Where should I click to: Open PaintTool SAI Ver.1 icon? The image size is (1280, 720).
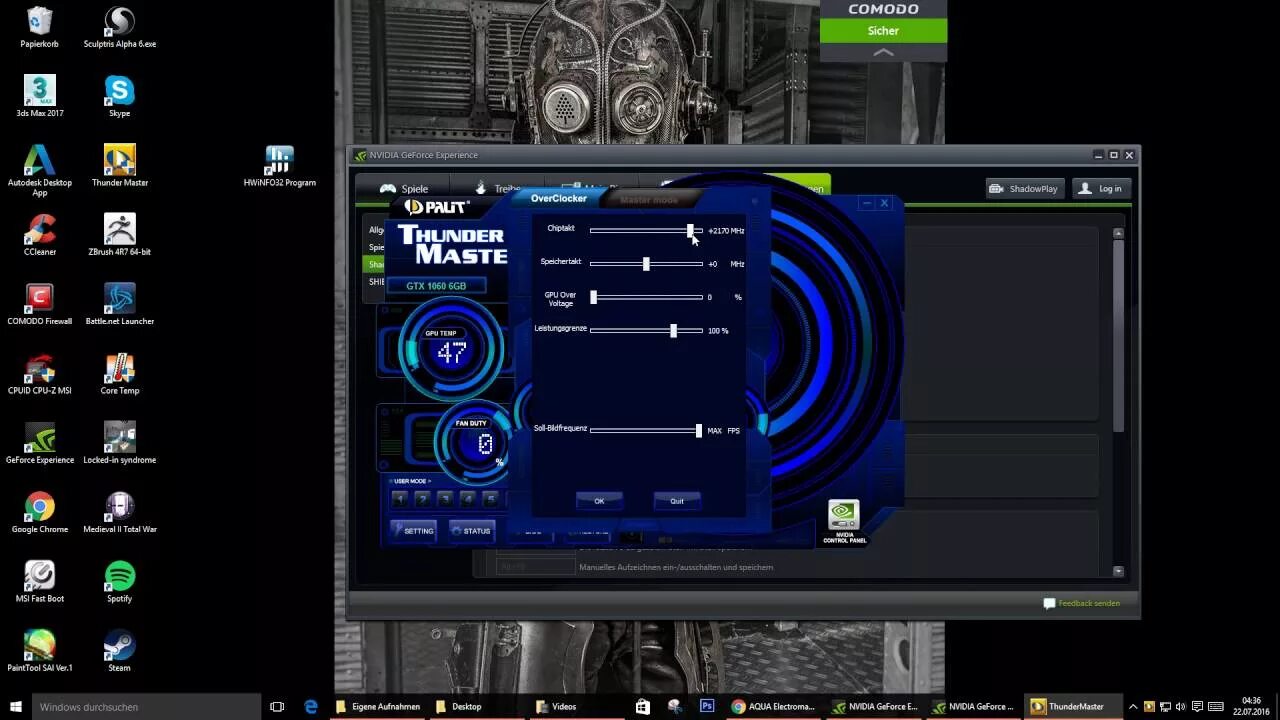[39, 651]
